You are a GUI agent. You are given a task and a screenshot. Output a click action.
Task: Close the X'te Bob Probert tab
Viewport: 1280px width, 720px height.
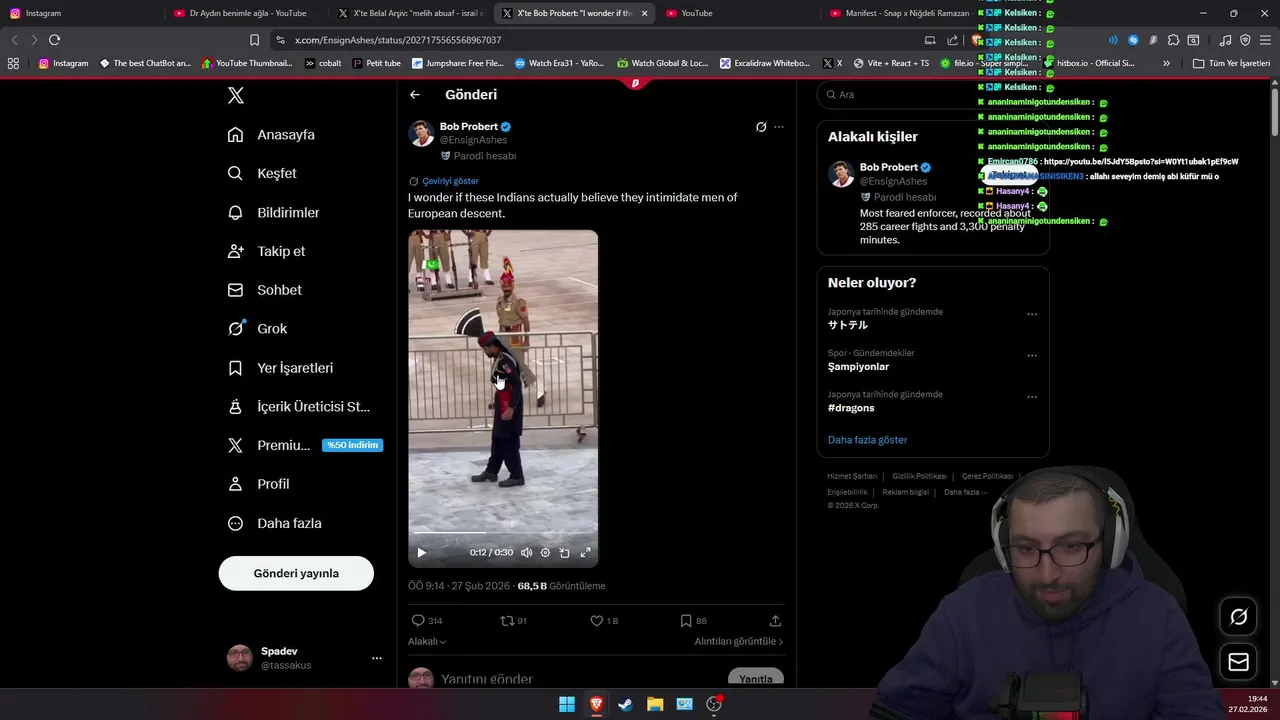coord(644,13)
